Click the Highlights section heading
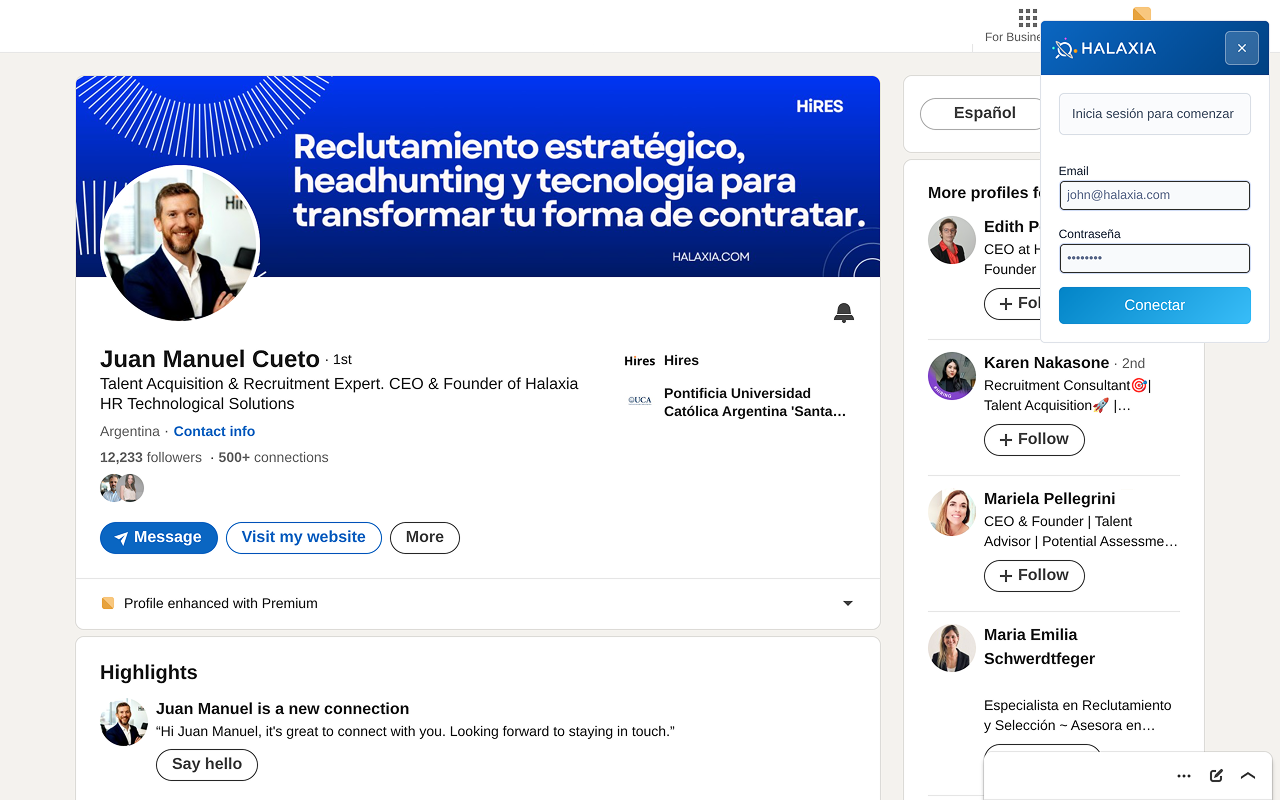This screenshot has width=1280, height=800. [149, 672]
